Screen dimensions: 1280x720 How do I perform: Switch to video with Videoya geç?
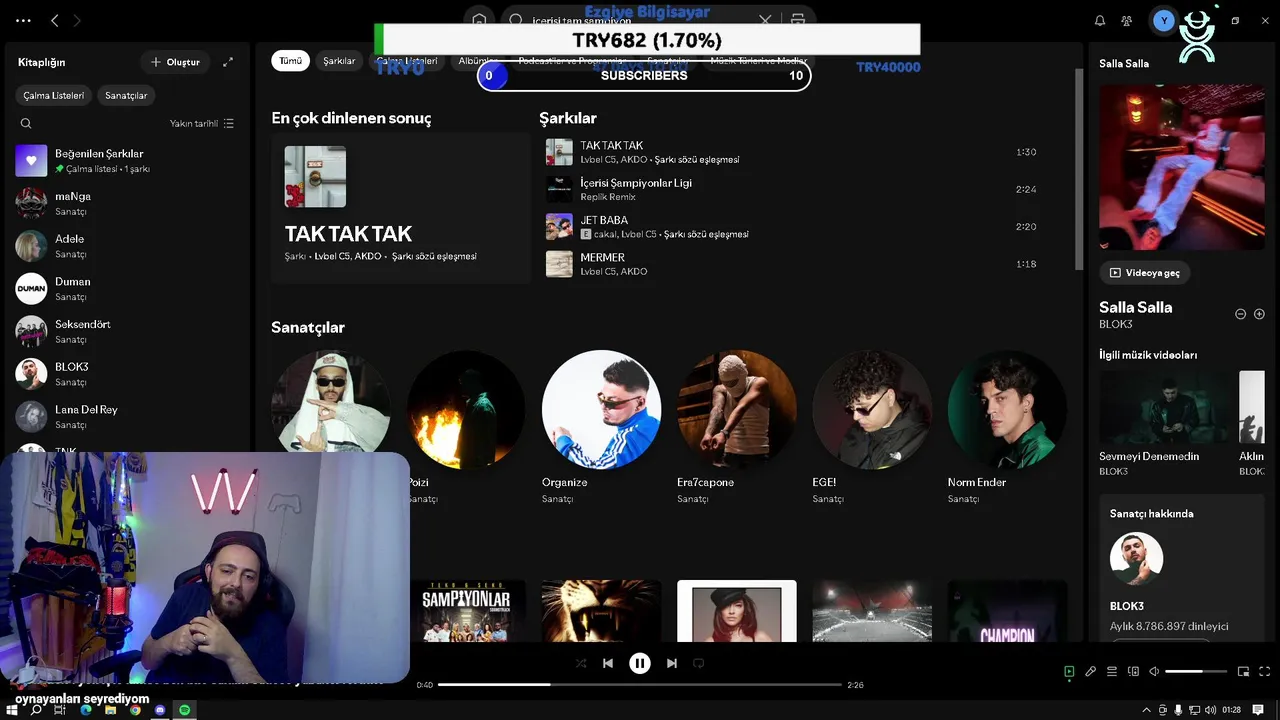(x=1144, y=273)
